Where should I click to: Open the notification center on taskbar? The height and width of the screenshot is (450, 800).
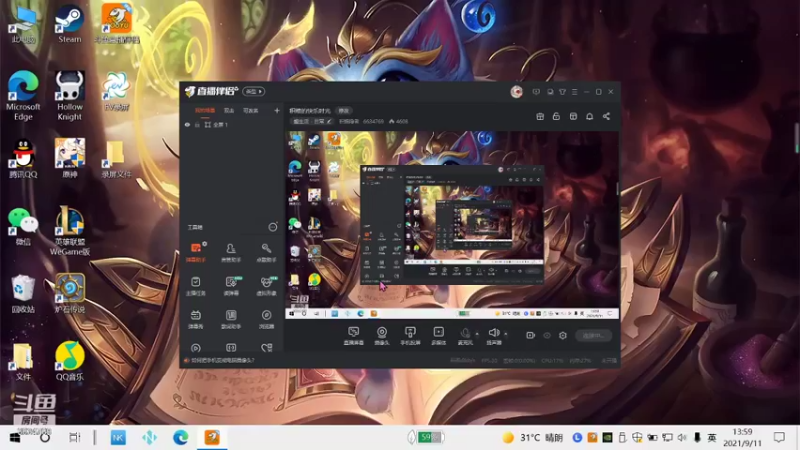pyautogui.click(x=779, y=438)
